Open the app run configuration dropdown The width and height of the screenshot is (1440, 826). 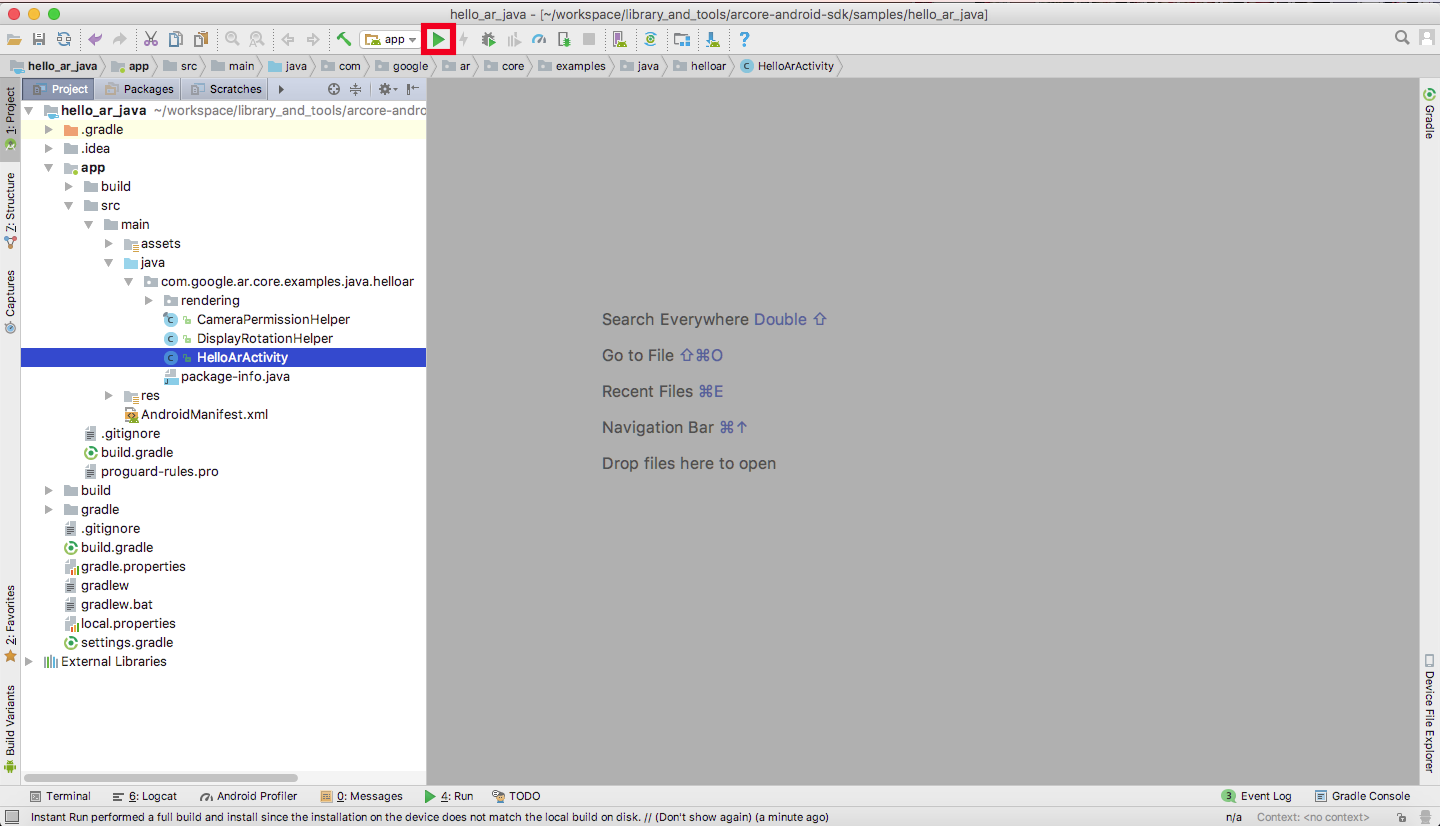coord(391,39)
